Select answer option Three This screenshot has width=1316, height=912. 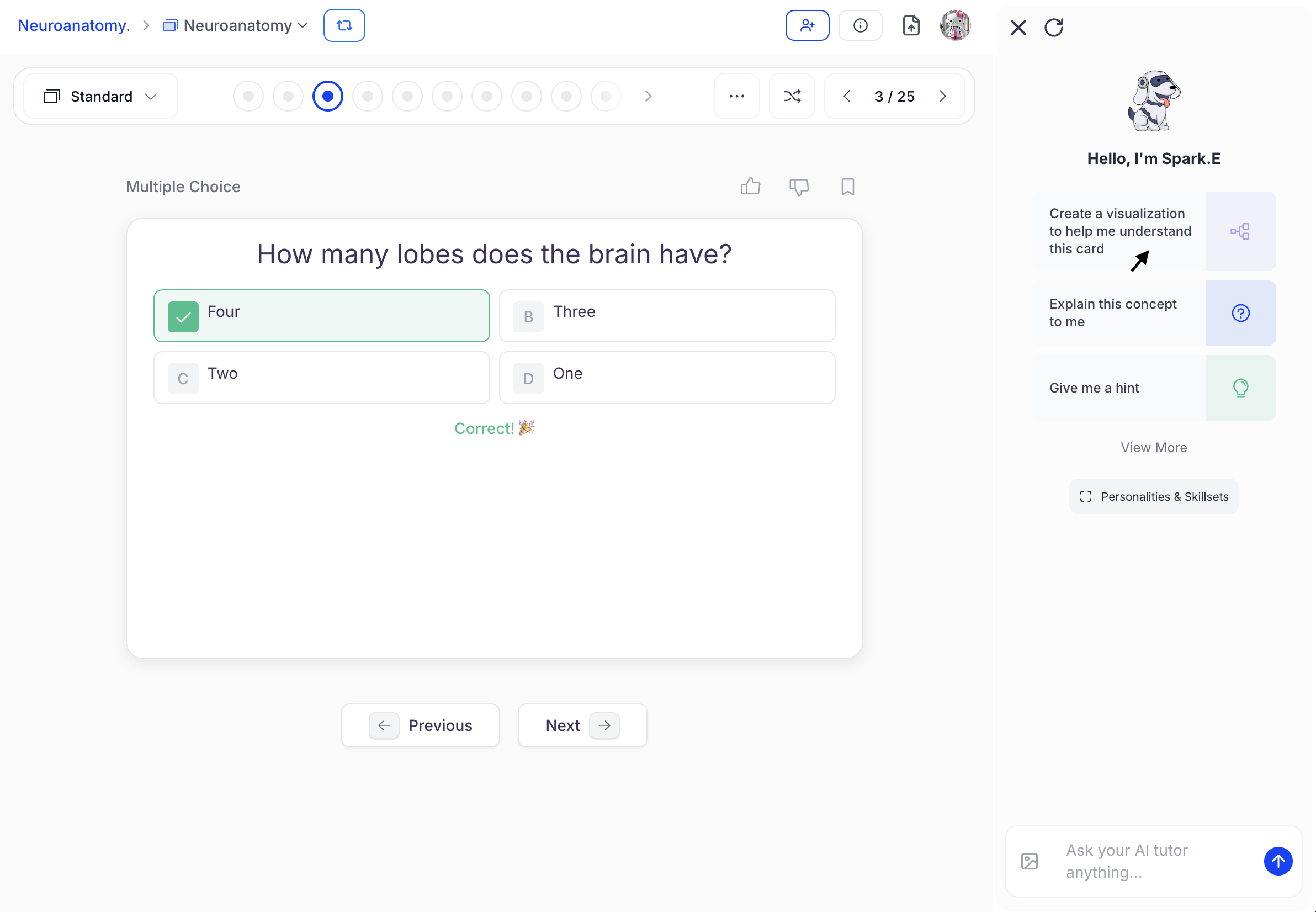(x=666, y=315)
